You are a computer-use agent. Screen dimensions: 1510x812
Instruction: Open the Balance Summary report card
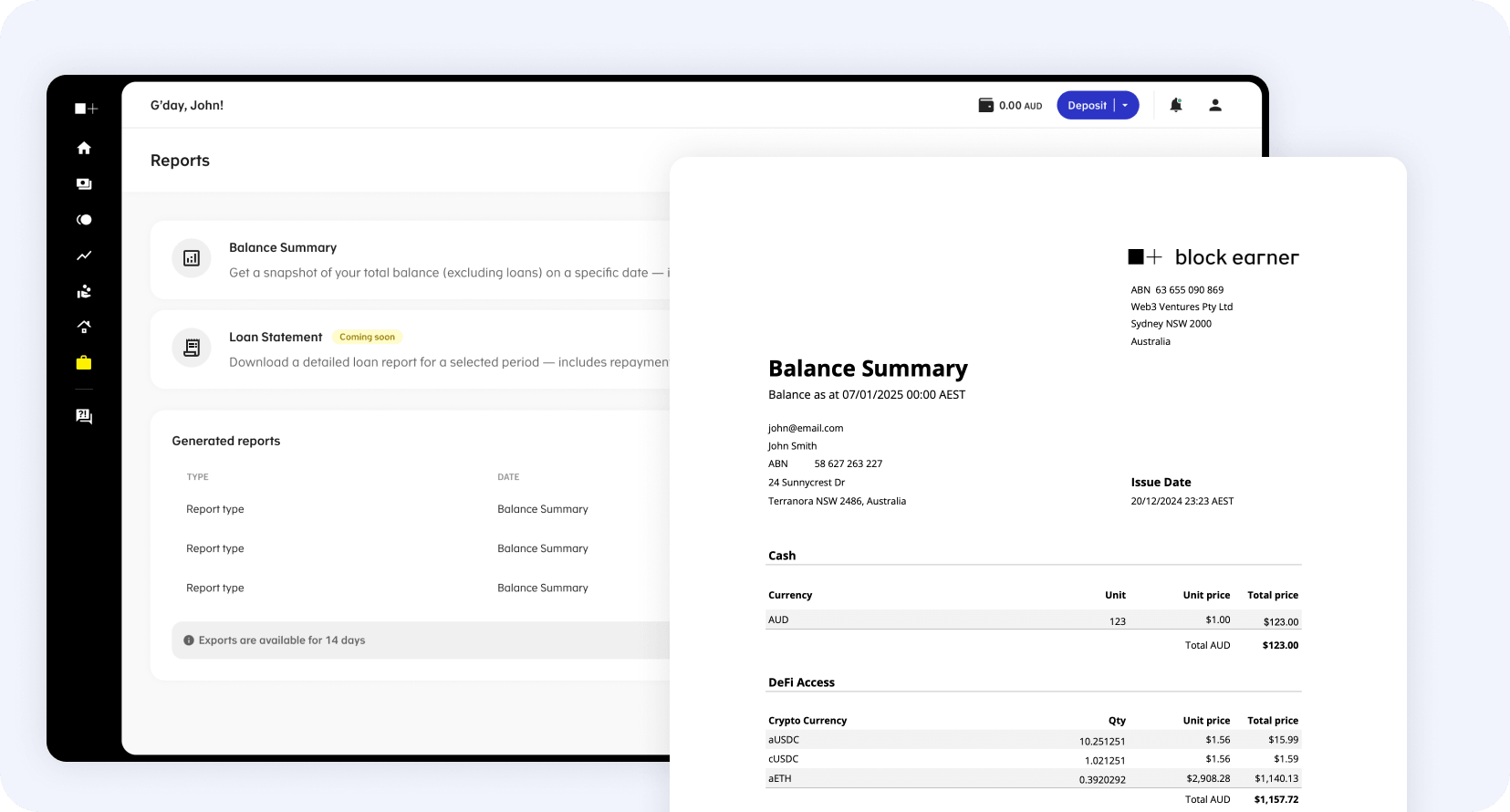point(411,260)
